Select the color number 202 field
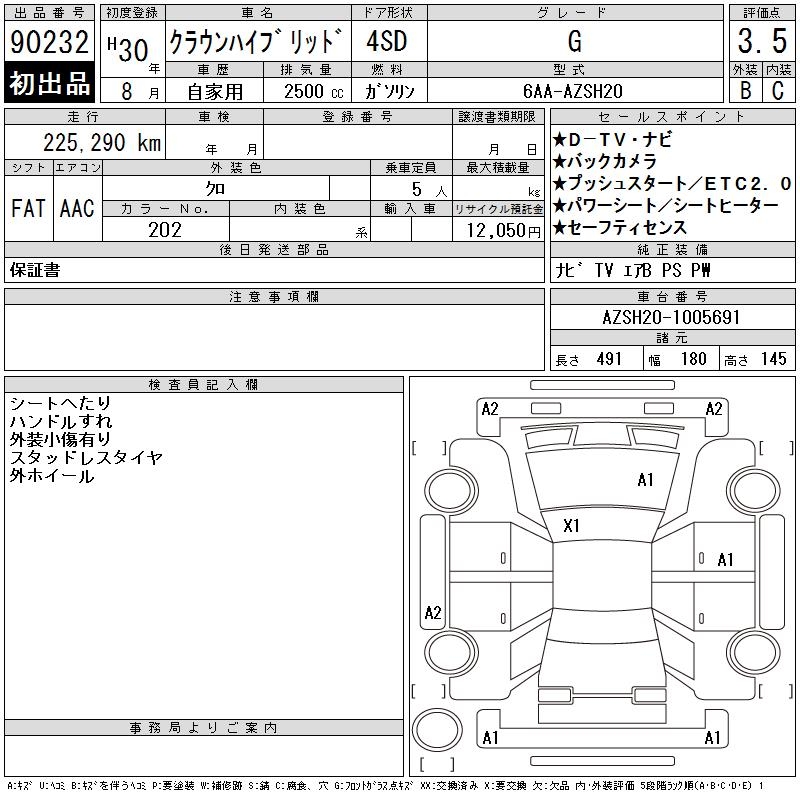This screenshot has width=800, height=800. (165, 230)
